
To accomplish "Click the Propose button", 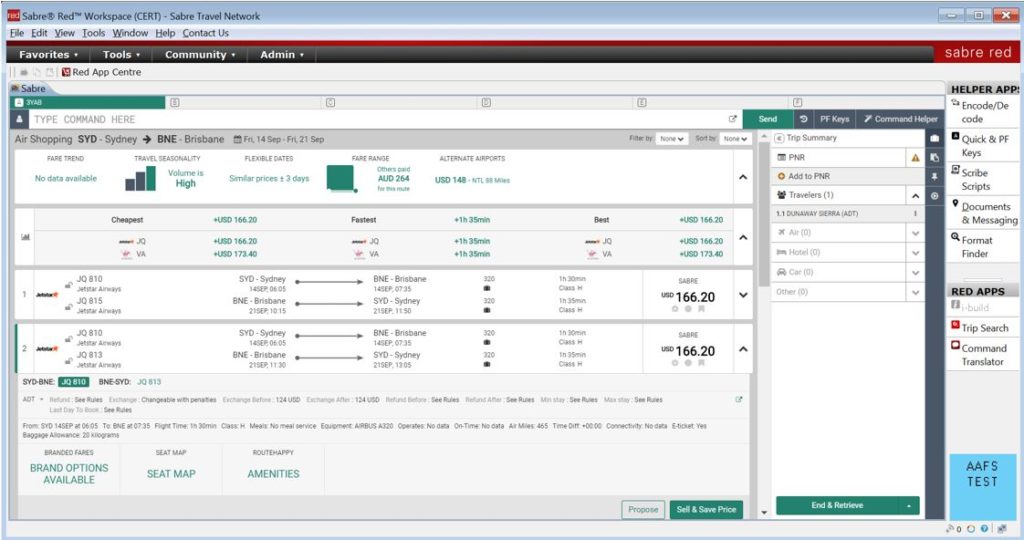I will (x=643, y=510).
